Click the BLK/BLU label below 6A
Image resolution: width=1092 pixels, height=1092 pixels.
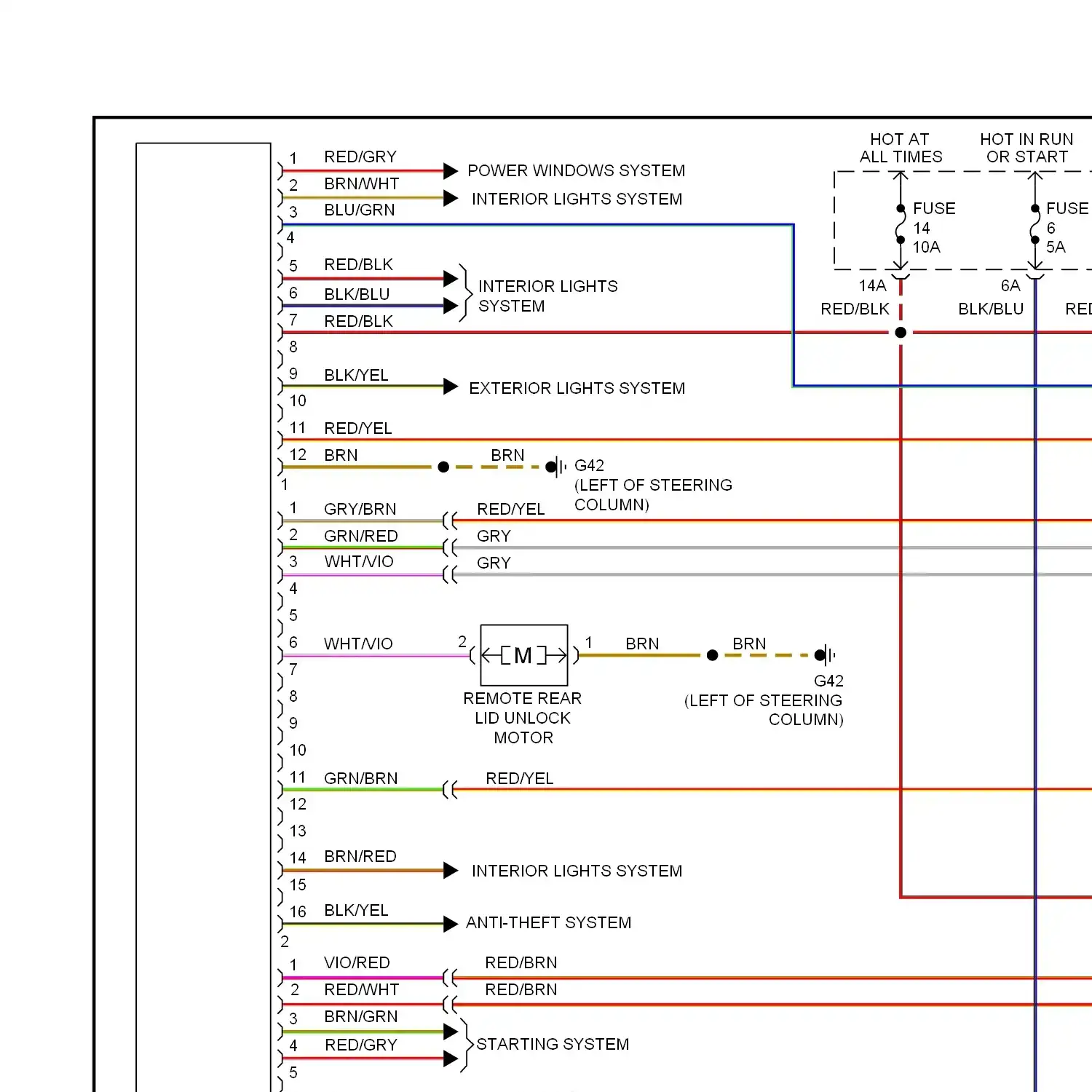[x=991, y=309]
